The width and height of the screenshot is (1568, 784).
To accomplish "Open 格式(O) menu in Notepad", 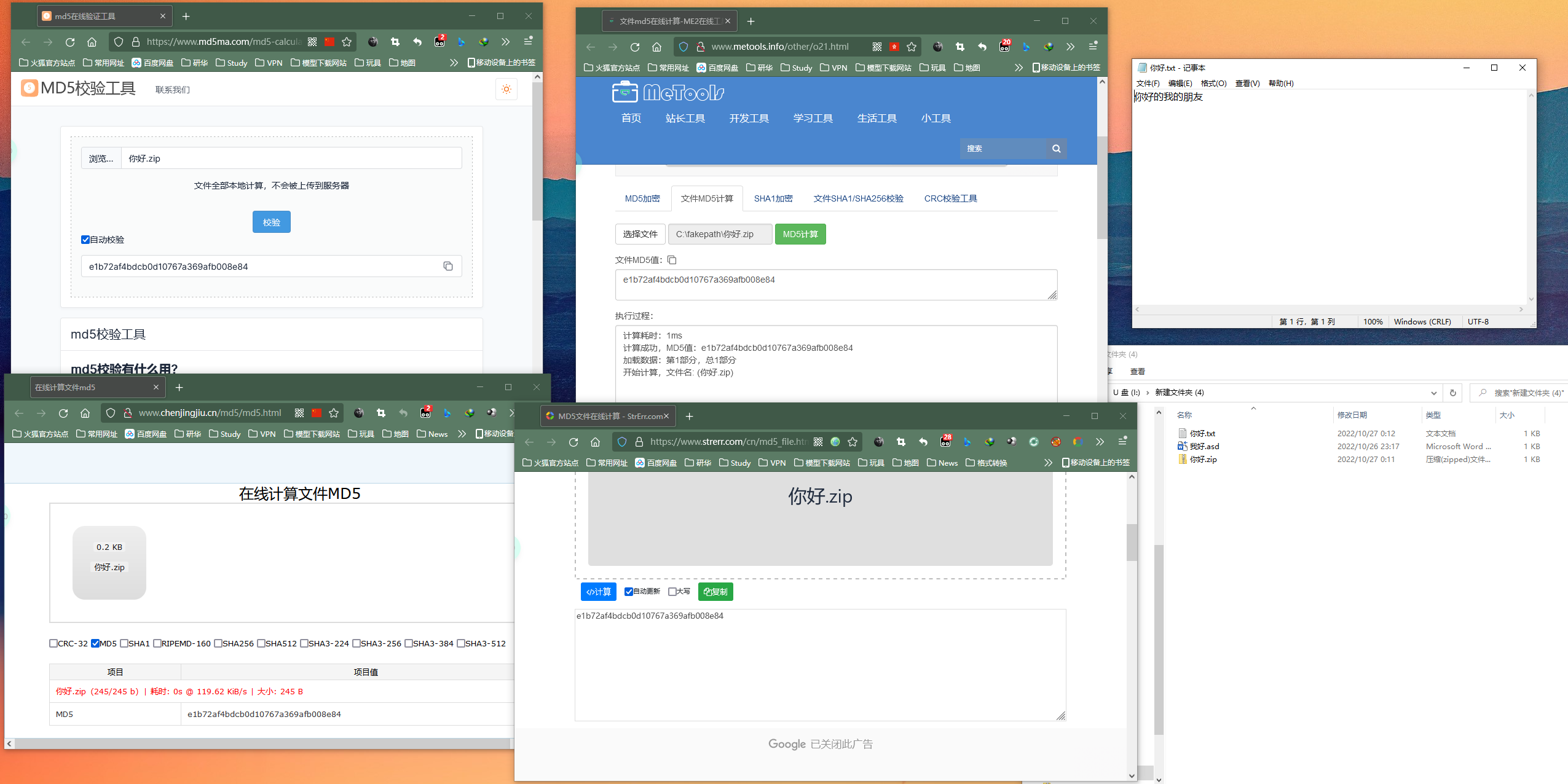I will click(1213, 84).
